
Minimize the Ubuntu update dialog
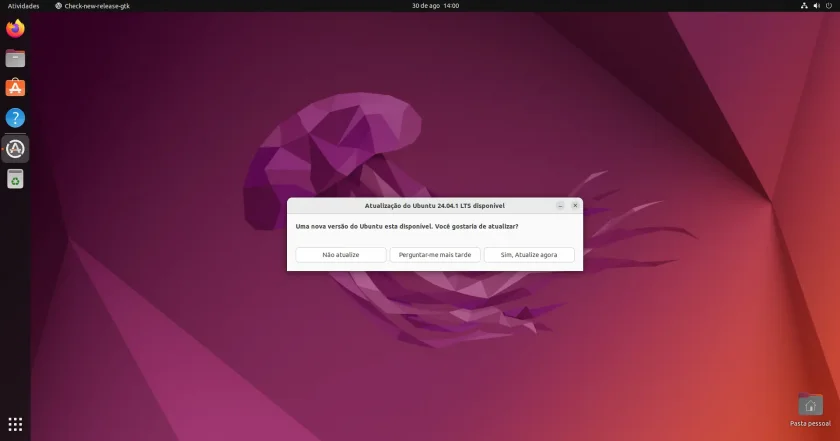tap(560, 206)
